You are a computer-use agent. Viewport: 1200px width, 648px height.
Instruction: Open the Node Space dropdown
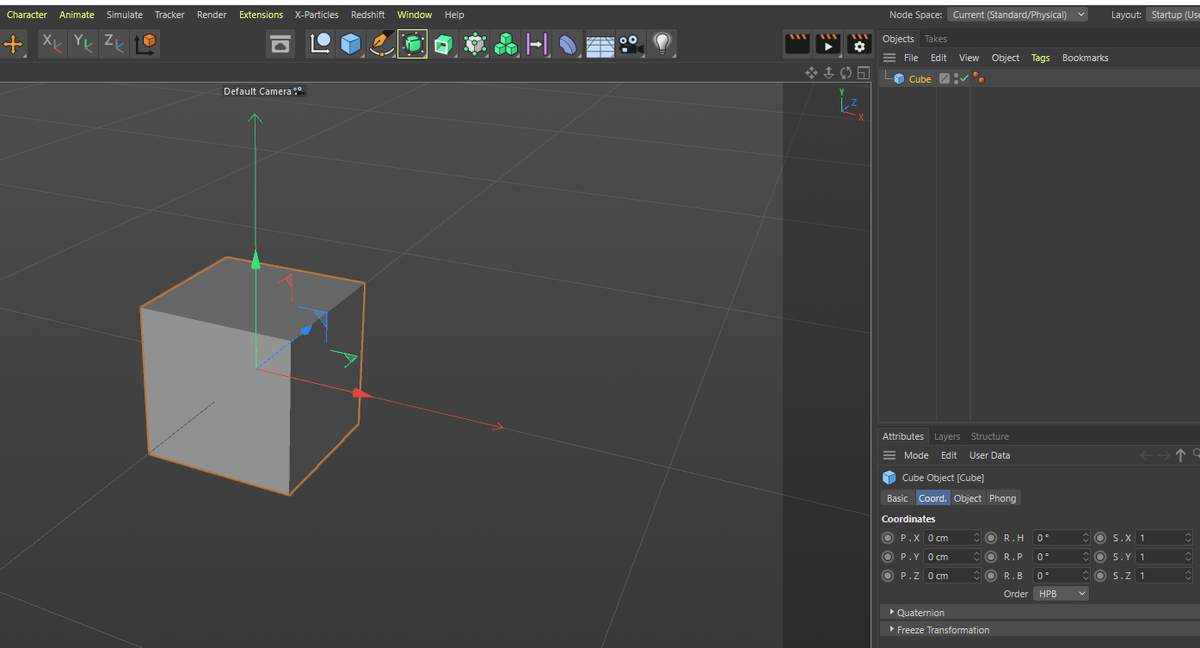pos(1017,15)
